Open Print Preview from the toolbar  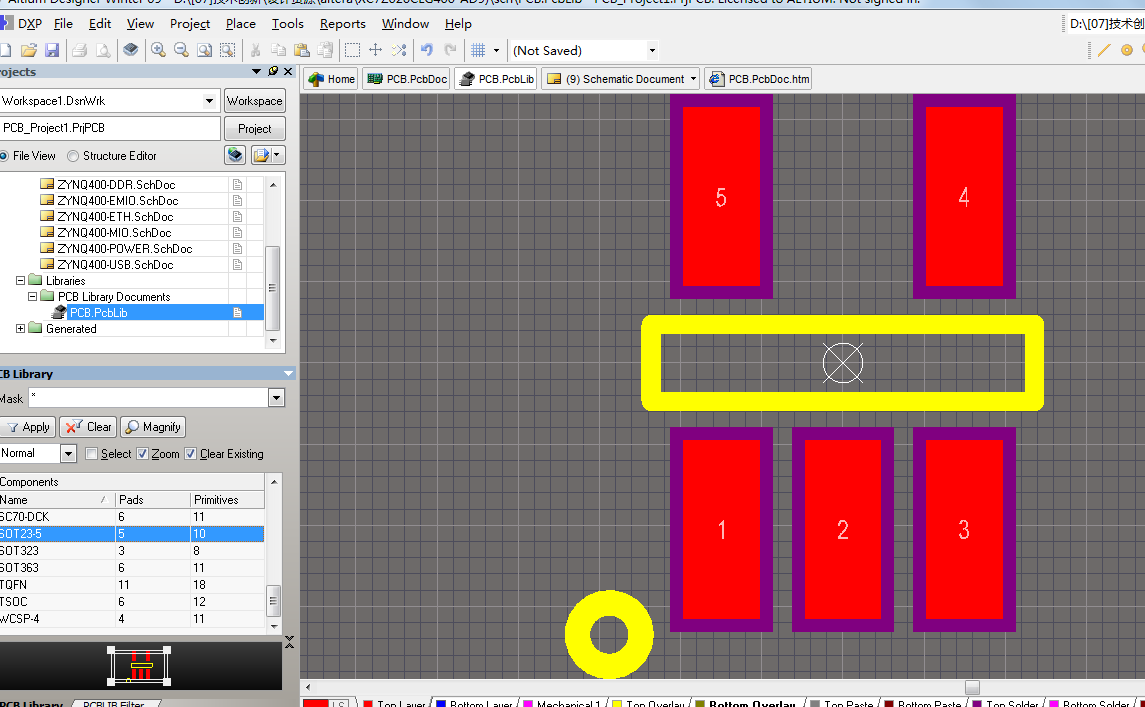pyautogui.click(x=103, y=50)
